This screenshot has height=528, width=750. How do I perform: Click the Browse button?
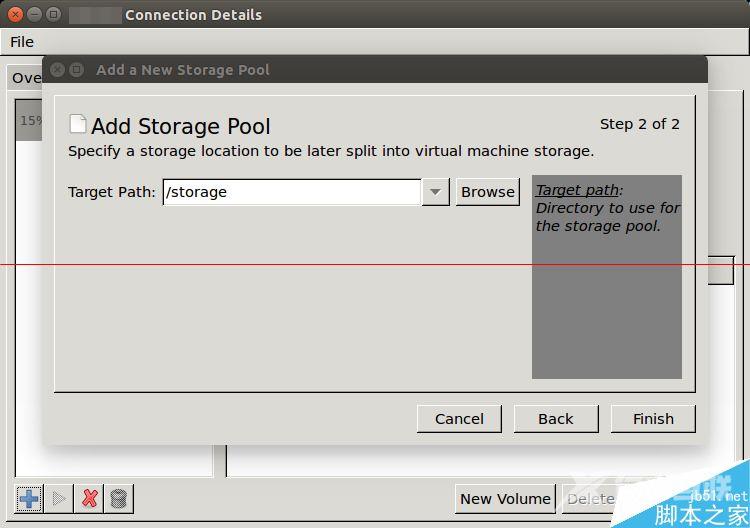(x=488, y=192)
